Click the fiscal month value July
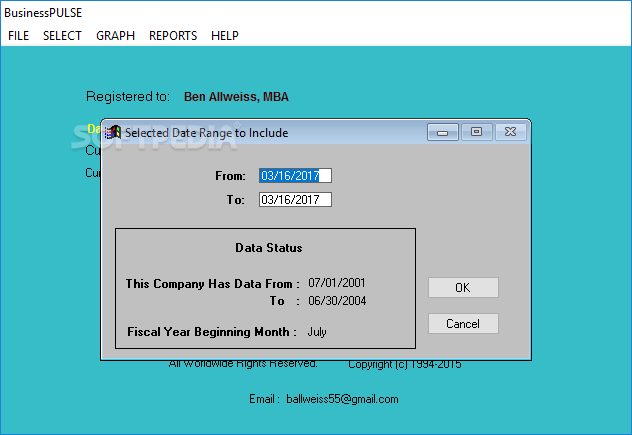632x435 pixels. (317, 332)
